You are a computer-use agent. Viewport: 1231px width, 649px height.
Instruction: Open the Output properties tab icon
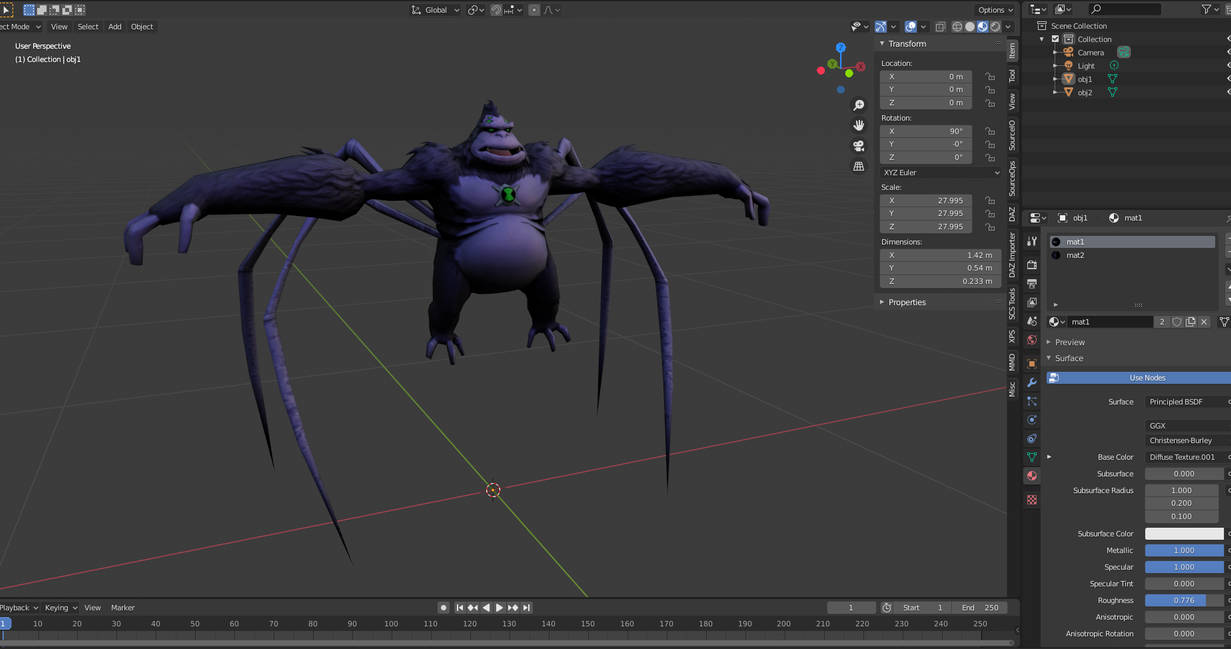click(1032, 284)
